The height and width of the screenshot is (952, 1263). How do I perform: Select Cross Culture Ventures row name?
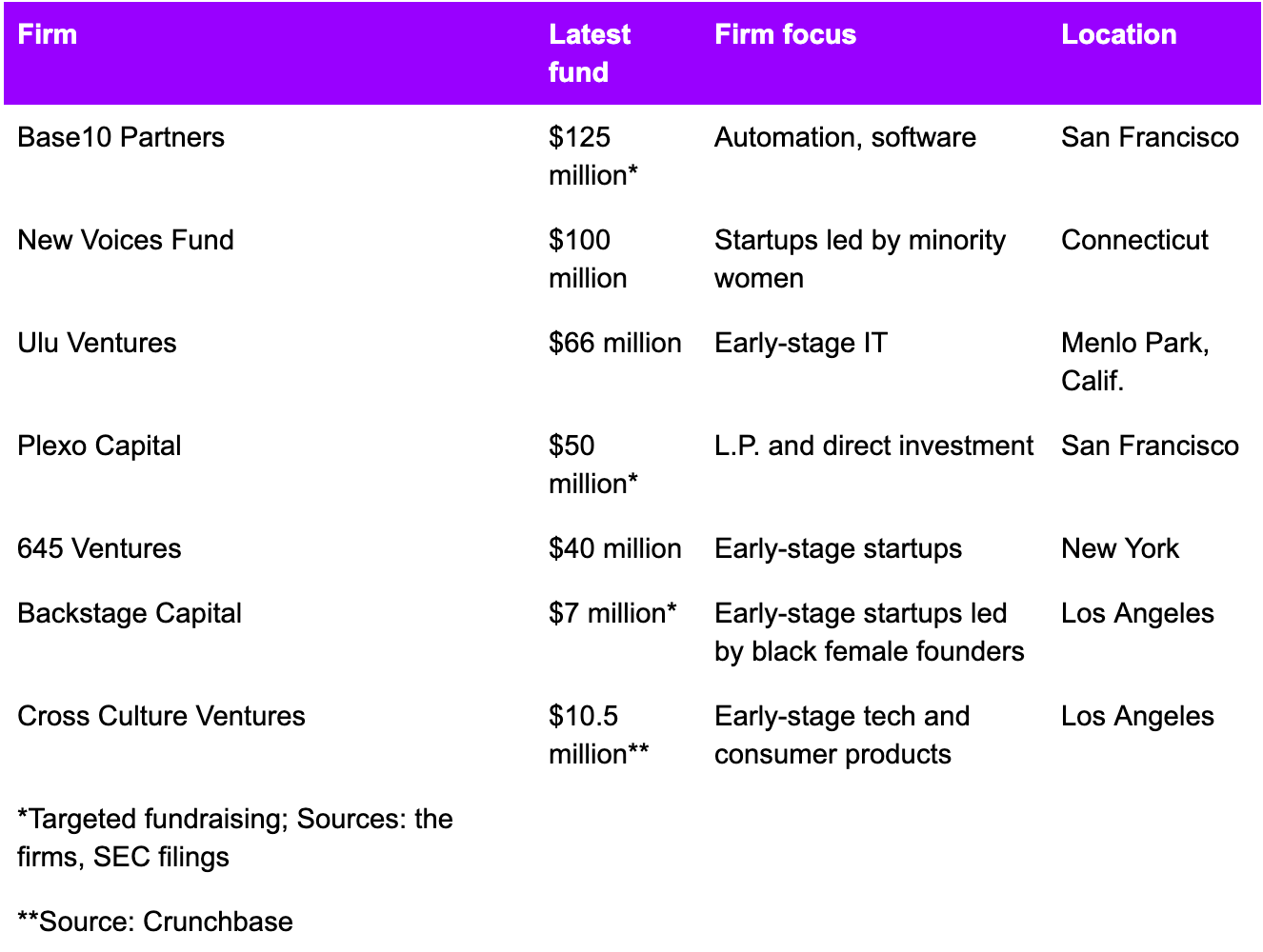pos(161,716)
